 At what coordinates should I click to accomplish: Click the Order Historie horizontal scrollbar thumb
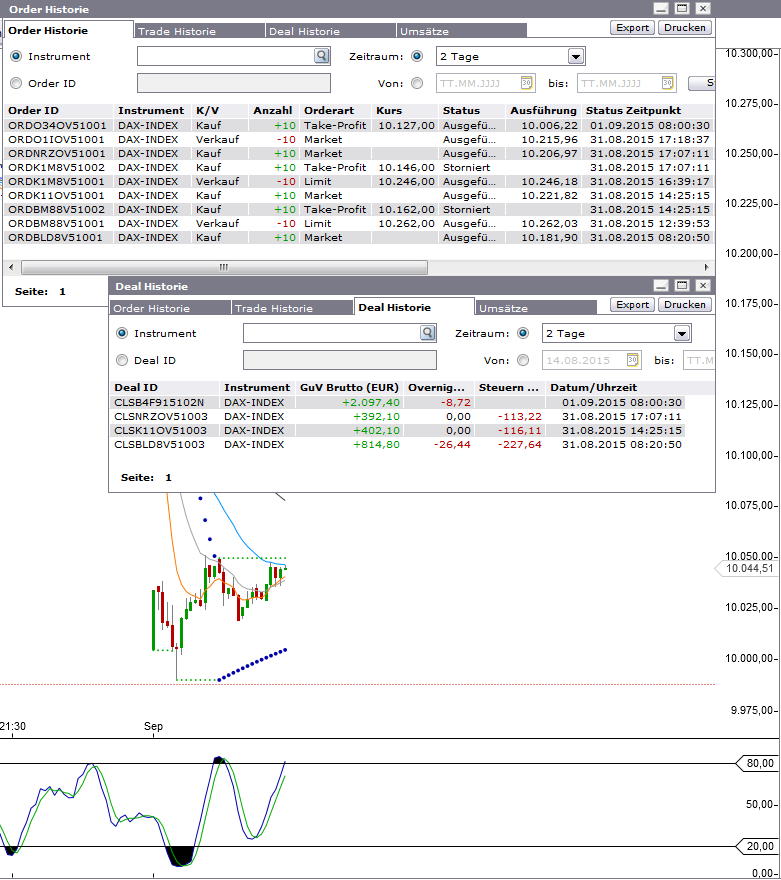223,268
